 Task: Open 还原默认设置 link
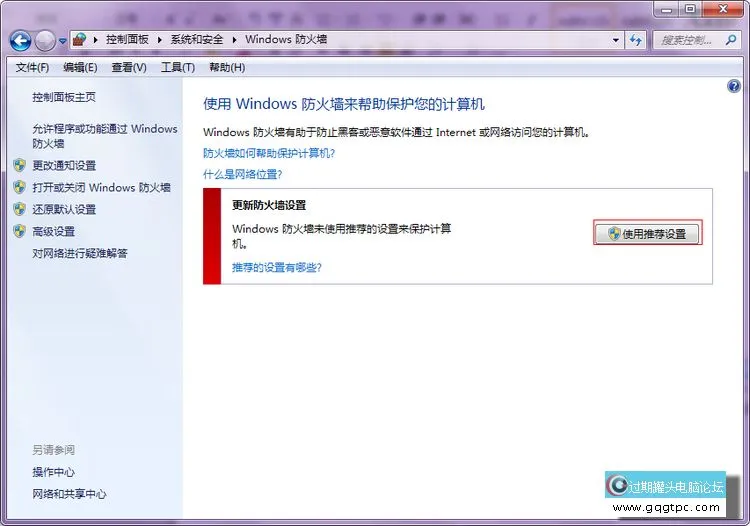coord(64,209)
